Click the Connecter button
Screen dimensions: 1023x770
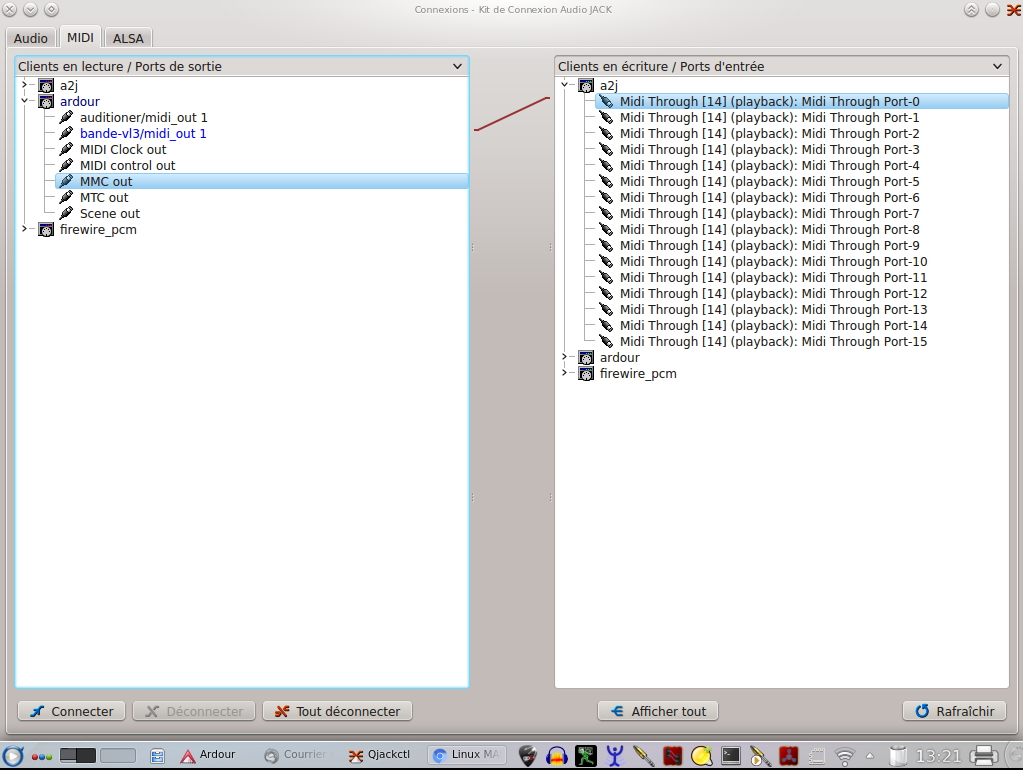[72, 711]
